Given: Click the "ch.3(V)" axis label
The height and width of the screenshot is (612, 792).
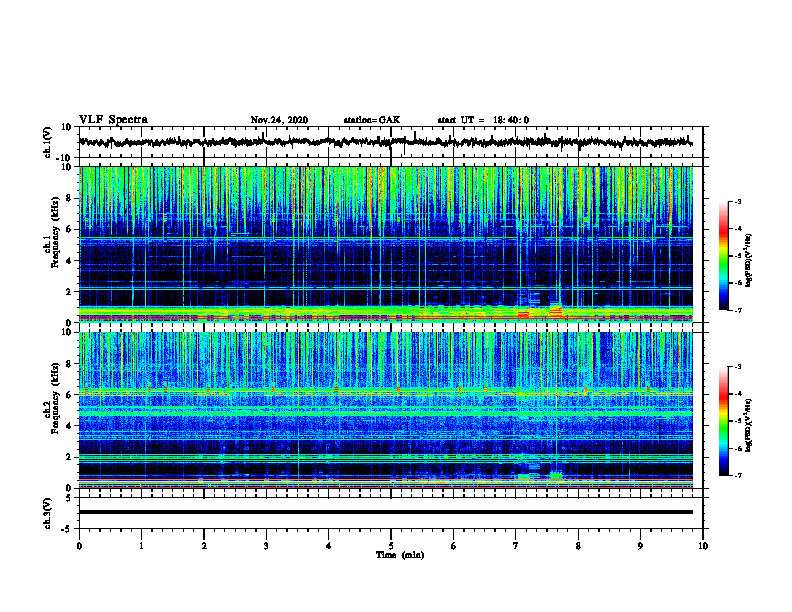Looking at the screenshot, I should 48,513.
